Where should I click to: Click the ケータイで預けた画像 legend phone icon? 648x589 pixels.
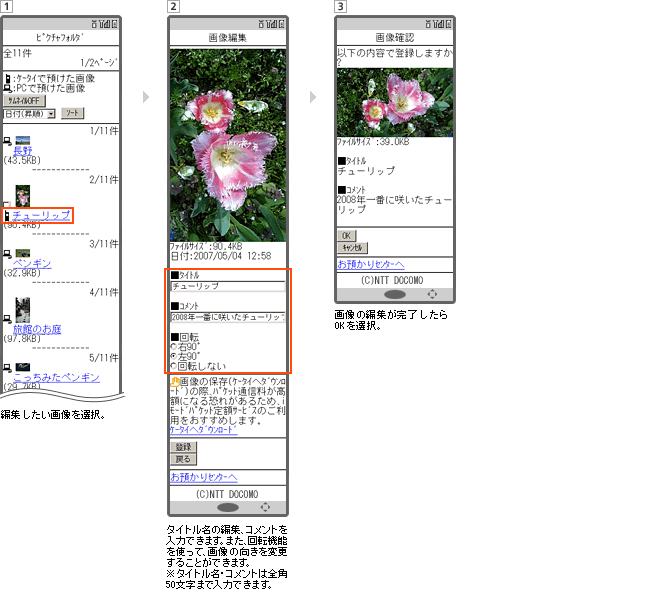pyautogui.click(x=7, y=78)
